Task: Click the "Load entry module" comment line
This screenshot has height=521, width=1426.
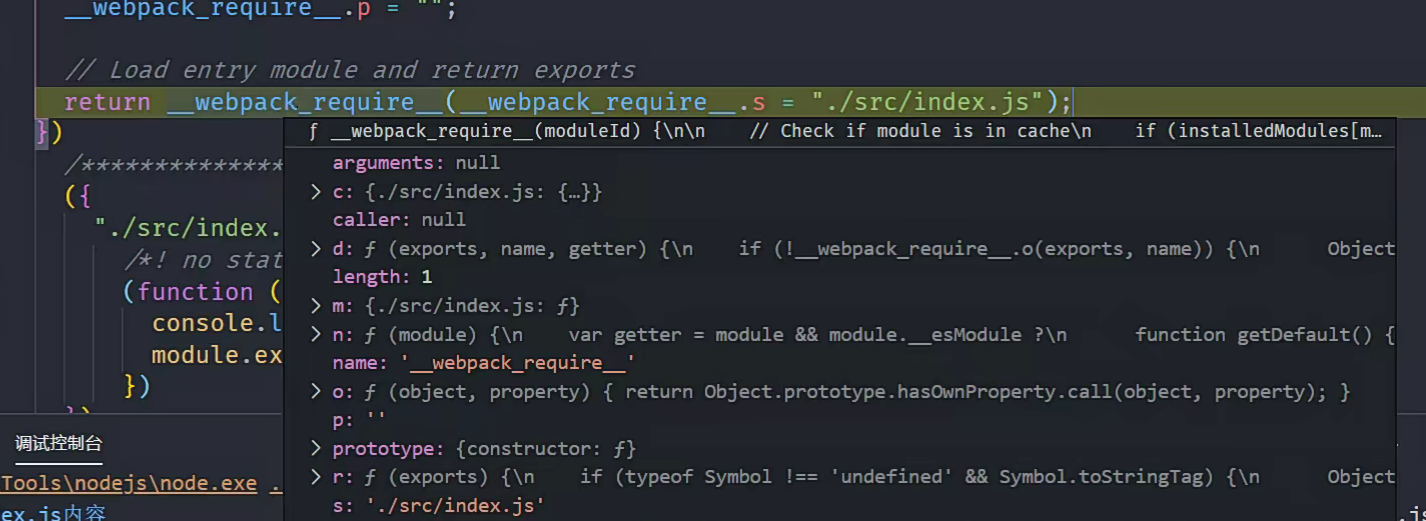Action: 350,70
